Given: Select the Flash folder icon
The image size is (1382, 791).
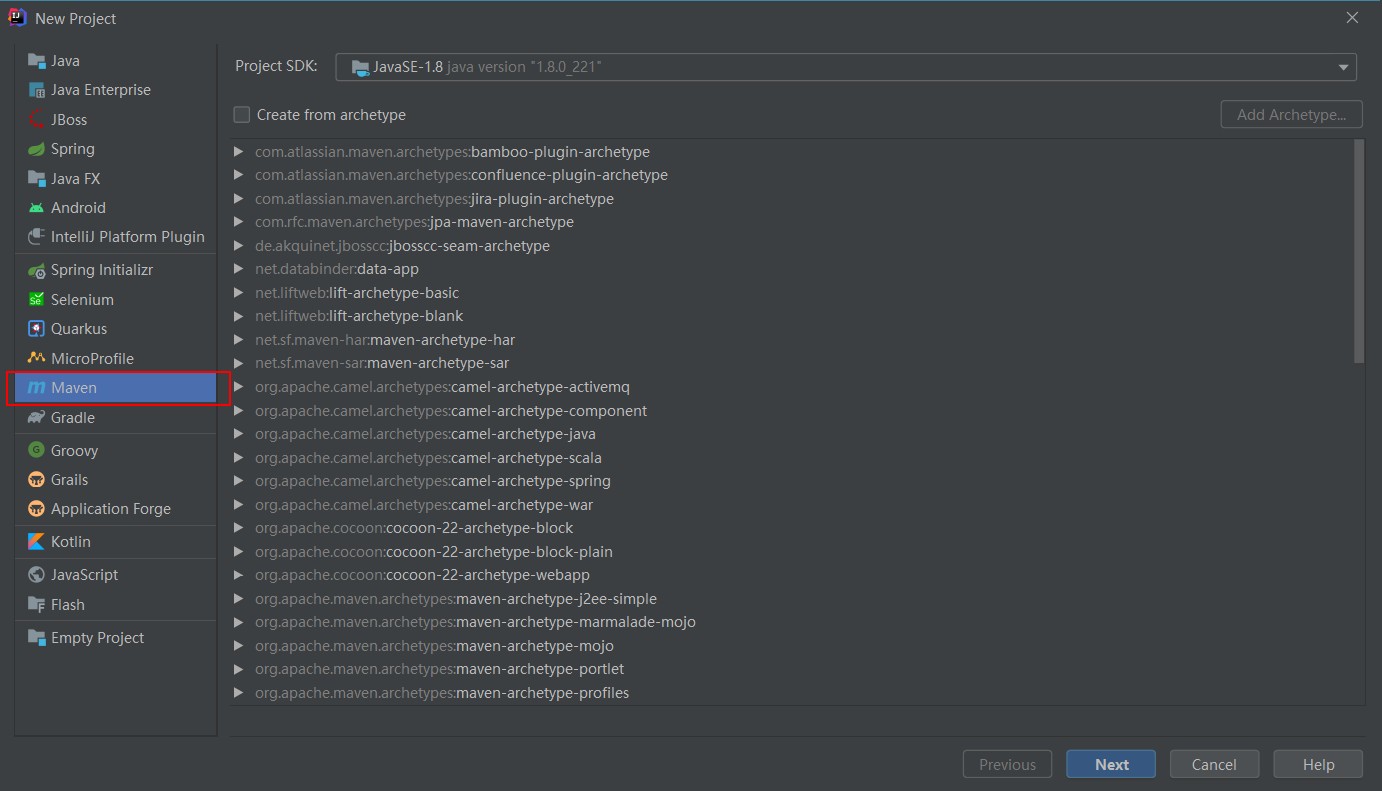Looking at the screenshot, I should 36,605.
